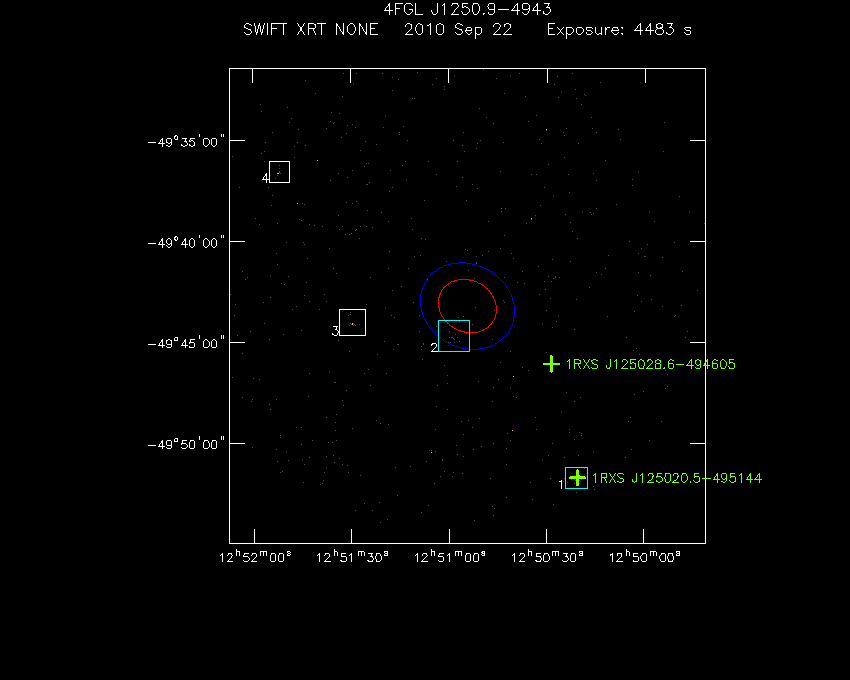Click declination label -49°50'00"
This screenshot has width=850, height=680.
point(186,444)
